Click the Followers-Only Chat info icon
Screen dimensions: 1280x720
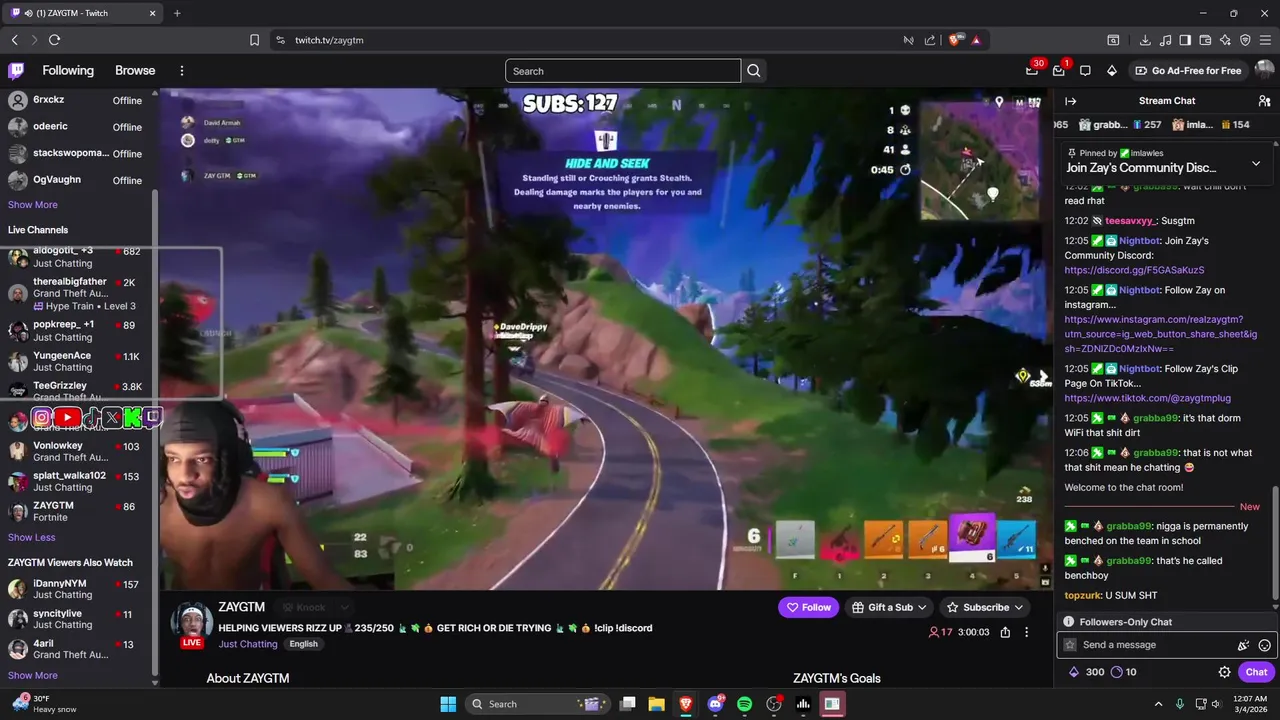click(1069, 622)
